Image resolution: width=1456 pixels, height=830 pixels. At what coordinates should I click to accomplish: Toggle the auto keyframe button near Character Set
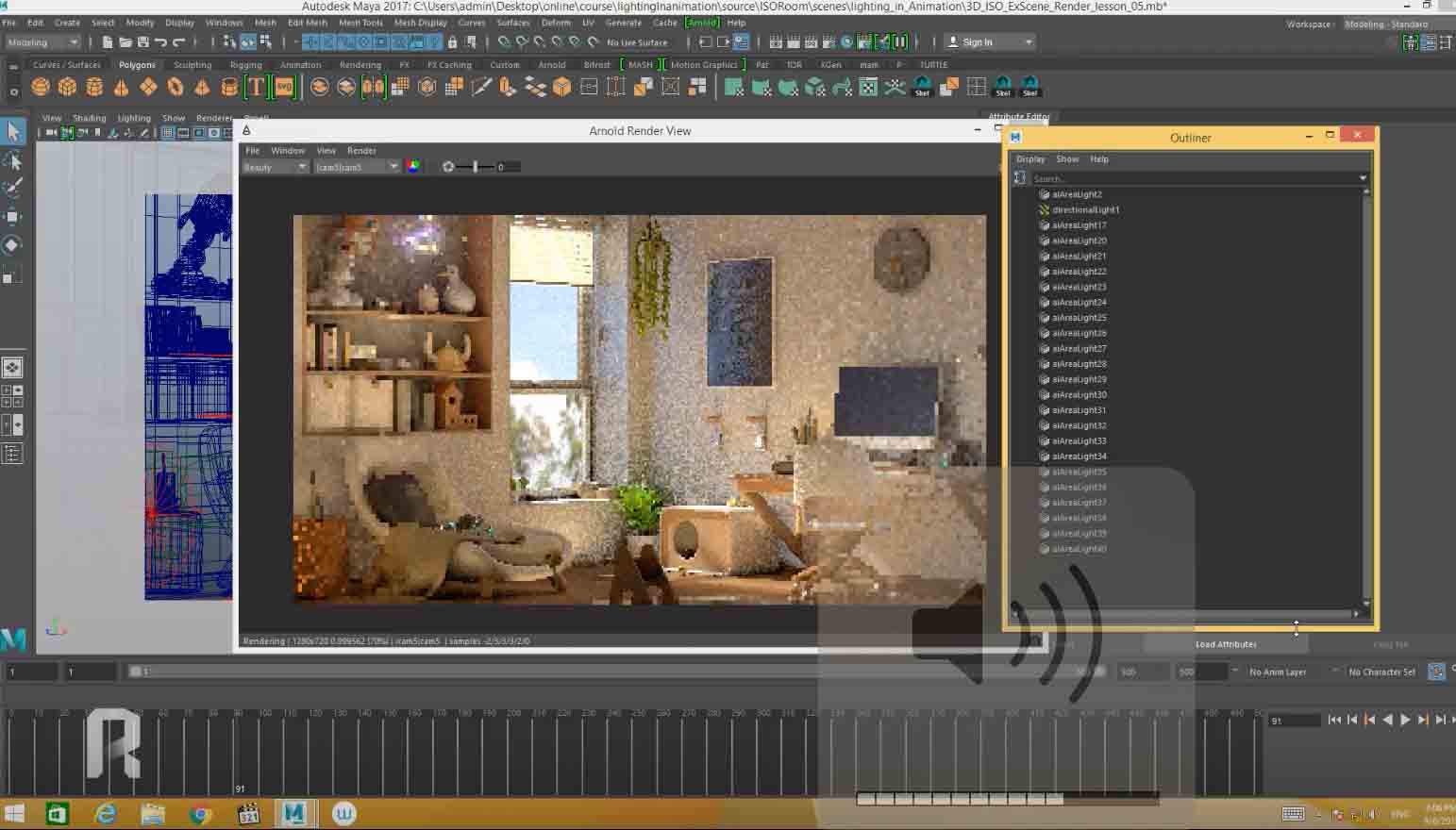pyautogui.click(x=1436, y=672)
